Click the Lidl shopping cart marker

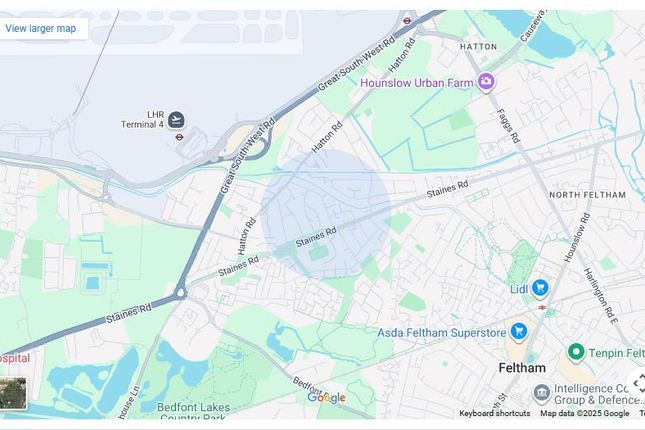(540, 288)
